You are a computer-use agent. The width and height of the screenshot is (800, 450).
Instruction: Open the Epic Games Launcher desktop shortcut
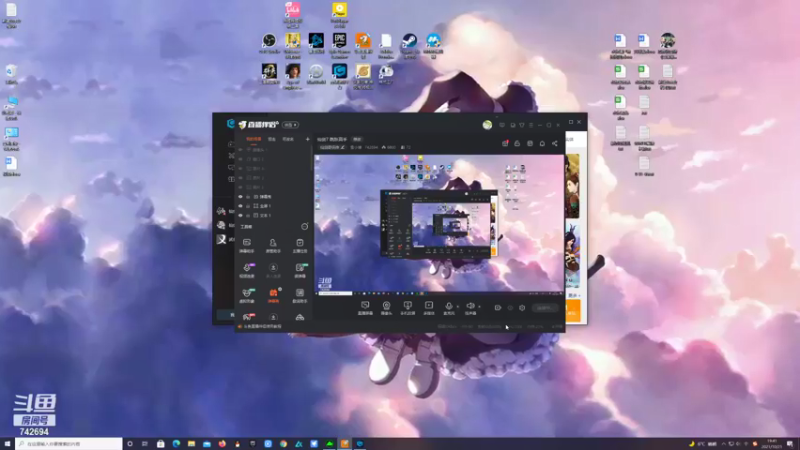tap(339, 45)
